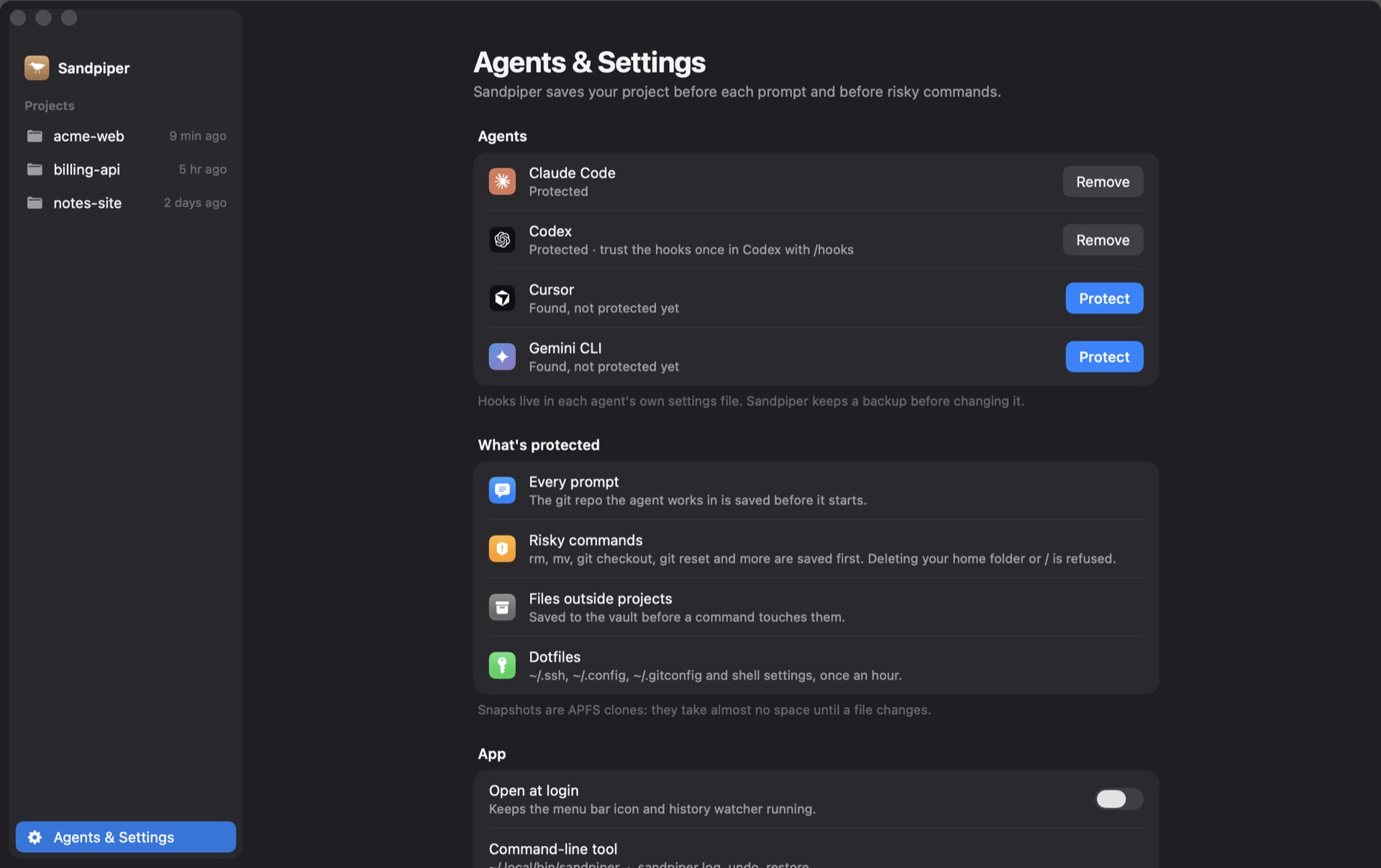Click the Gemini CLI sparkle icon
Screen dimensions: 1381x868
502,357
